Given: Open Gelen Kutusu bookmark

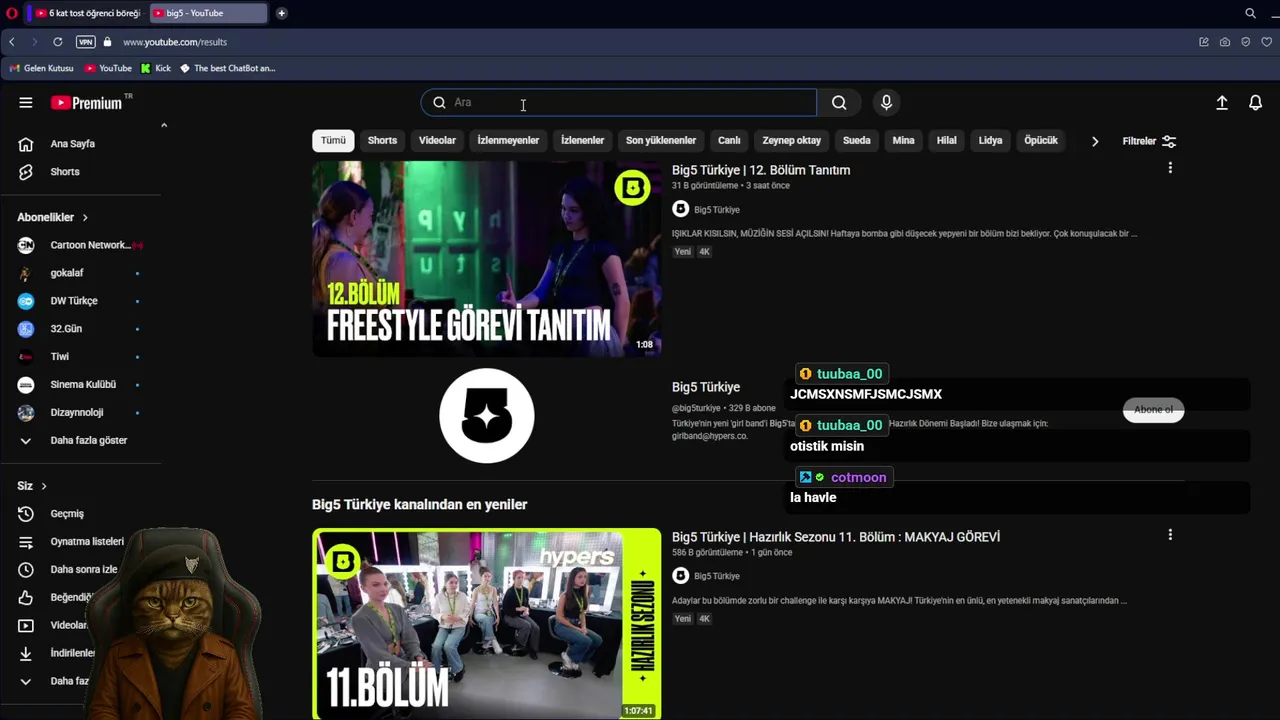Looking at the screenshot, I should [x=42, y=68].
